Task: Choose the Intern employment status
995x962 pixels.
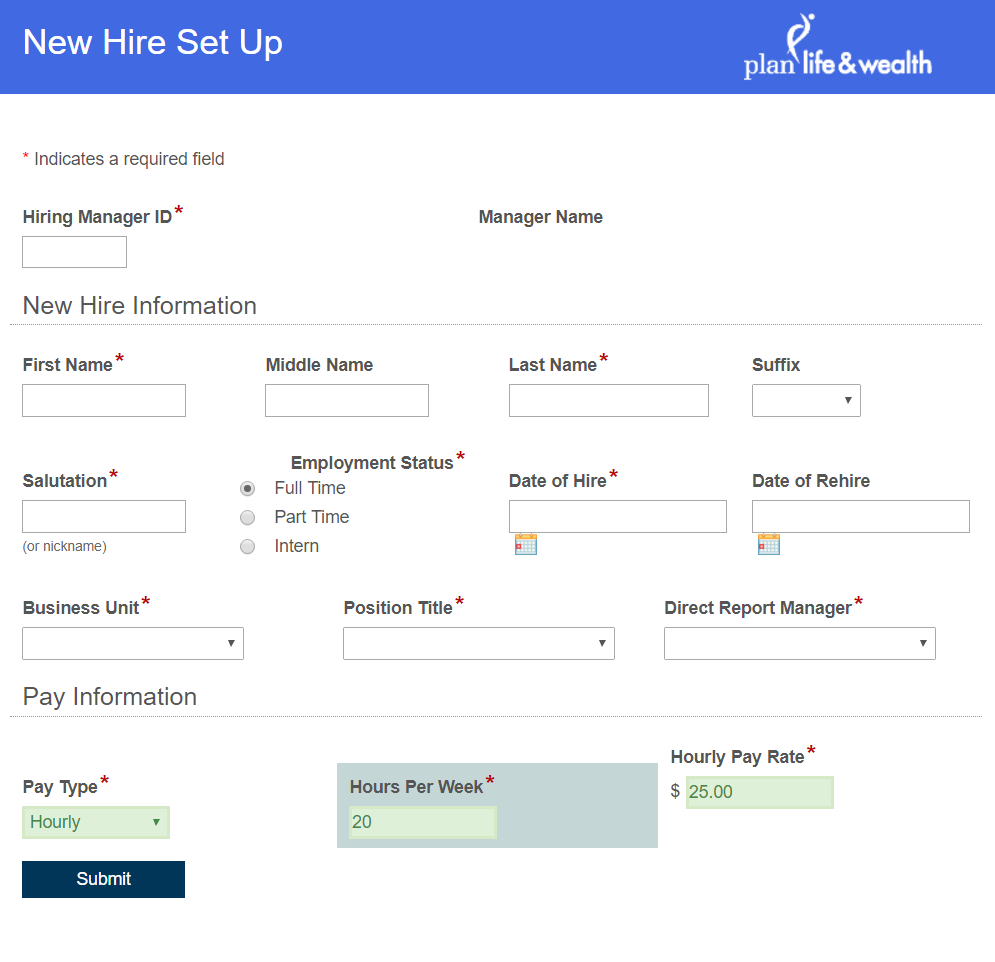Action: pyautogui.click(x=248, y=547)
